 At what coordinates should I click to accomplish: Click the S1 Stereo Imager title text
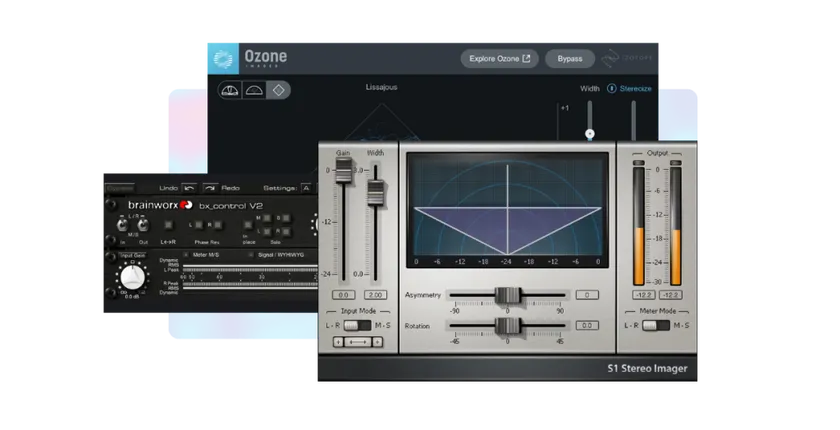647,368
